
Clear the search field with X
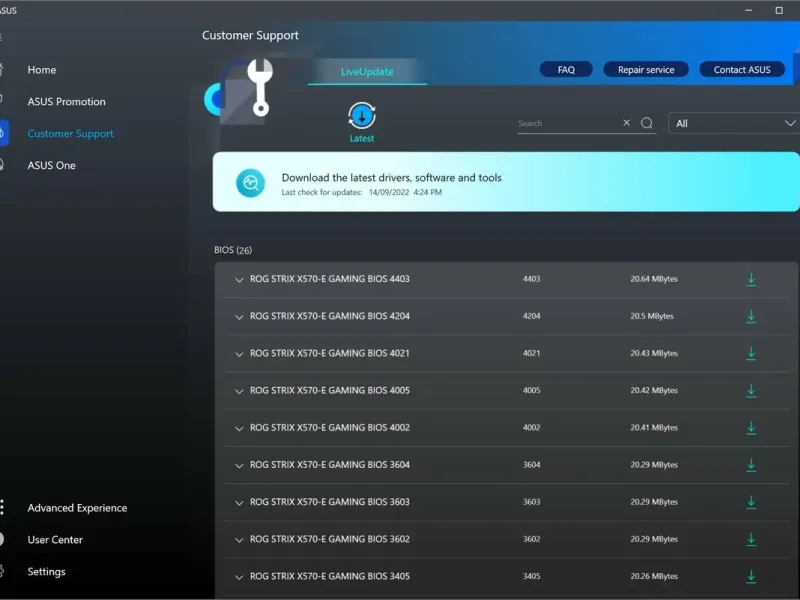click(x=627, y=122)
